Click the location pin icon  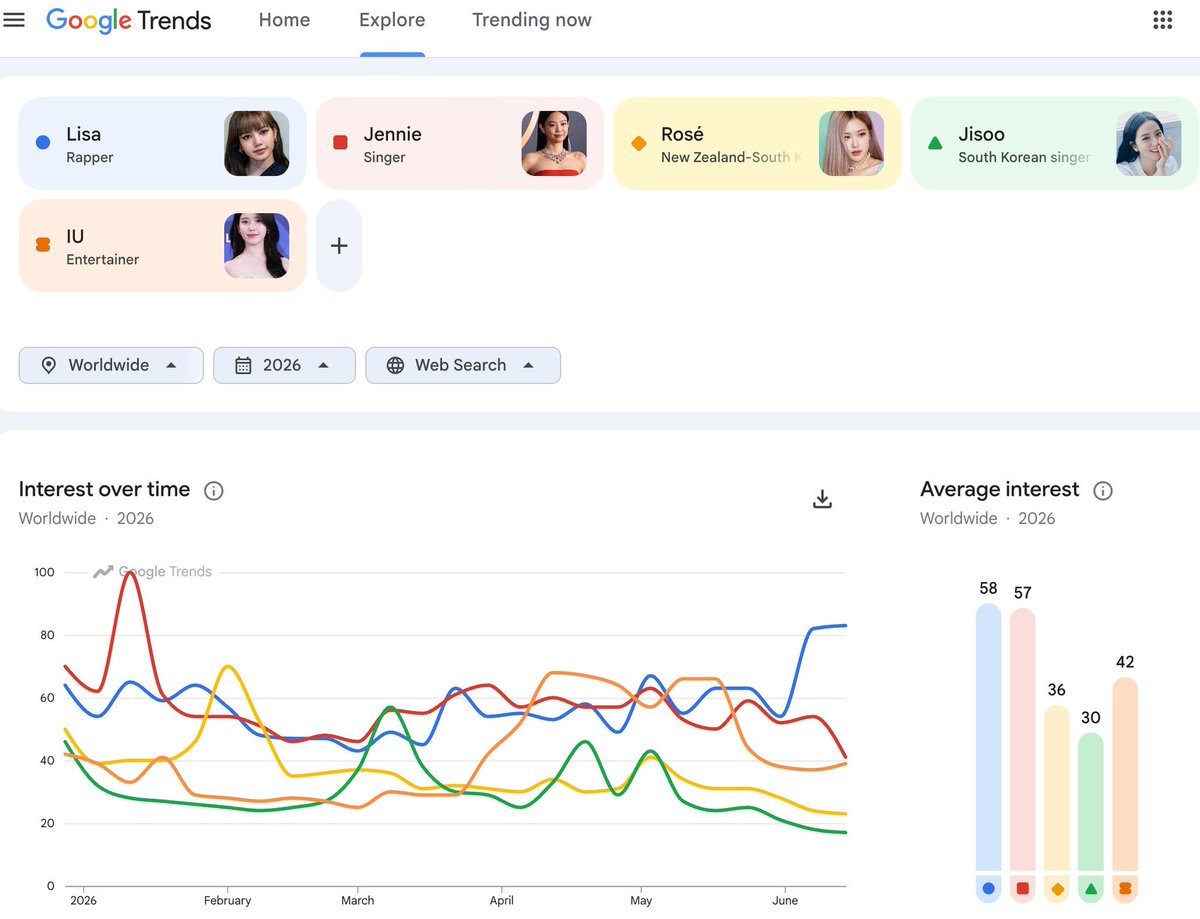click(x=48, y=365)
